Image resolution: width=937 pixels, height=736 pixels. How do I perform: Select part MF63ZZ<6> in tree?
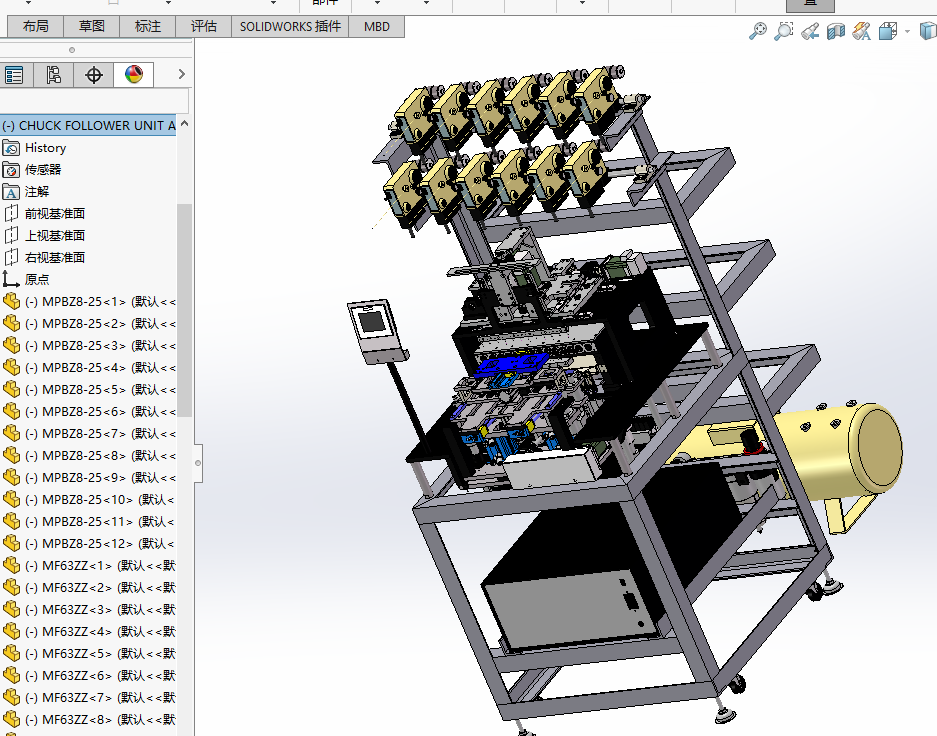88,676
